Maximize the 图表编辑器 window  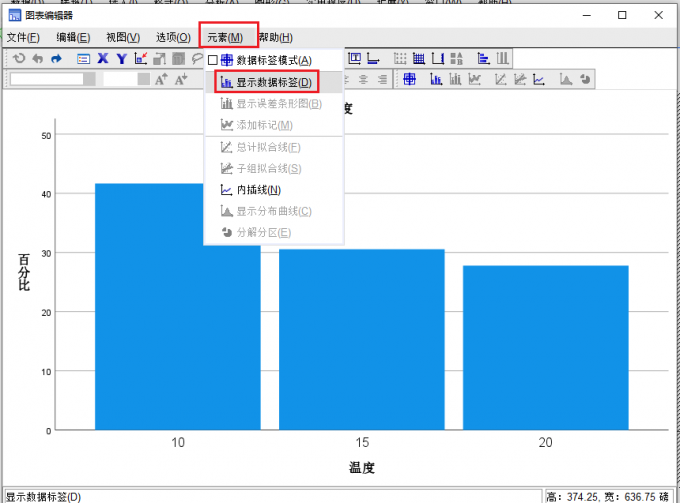point(622,15)
